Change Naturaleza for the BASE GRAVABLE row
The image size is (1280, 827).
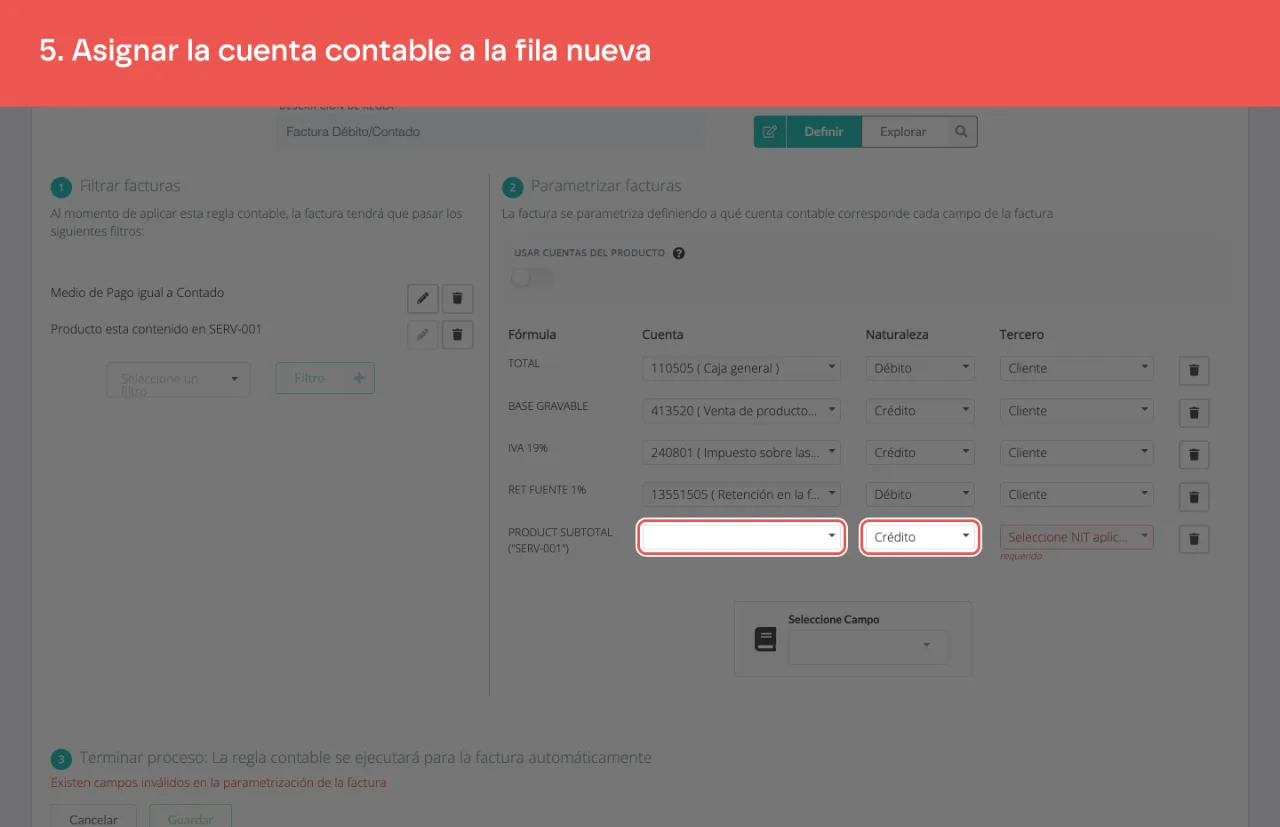click(920, 410)
